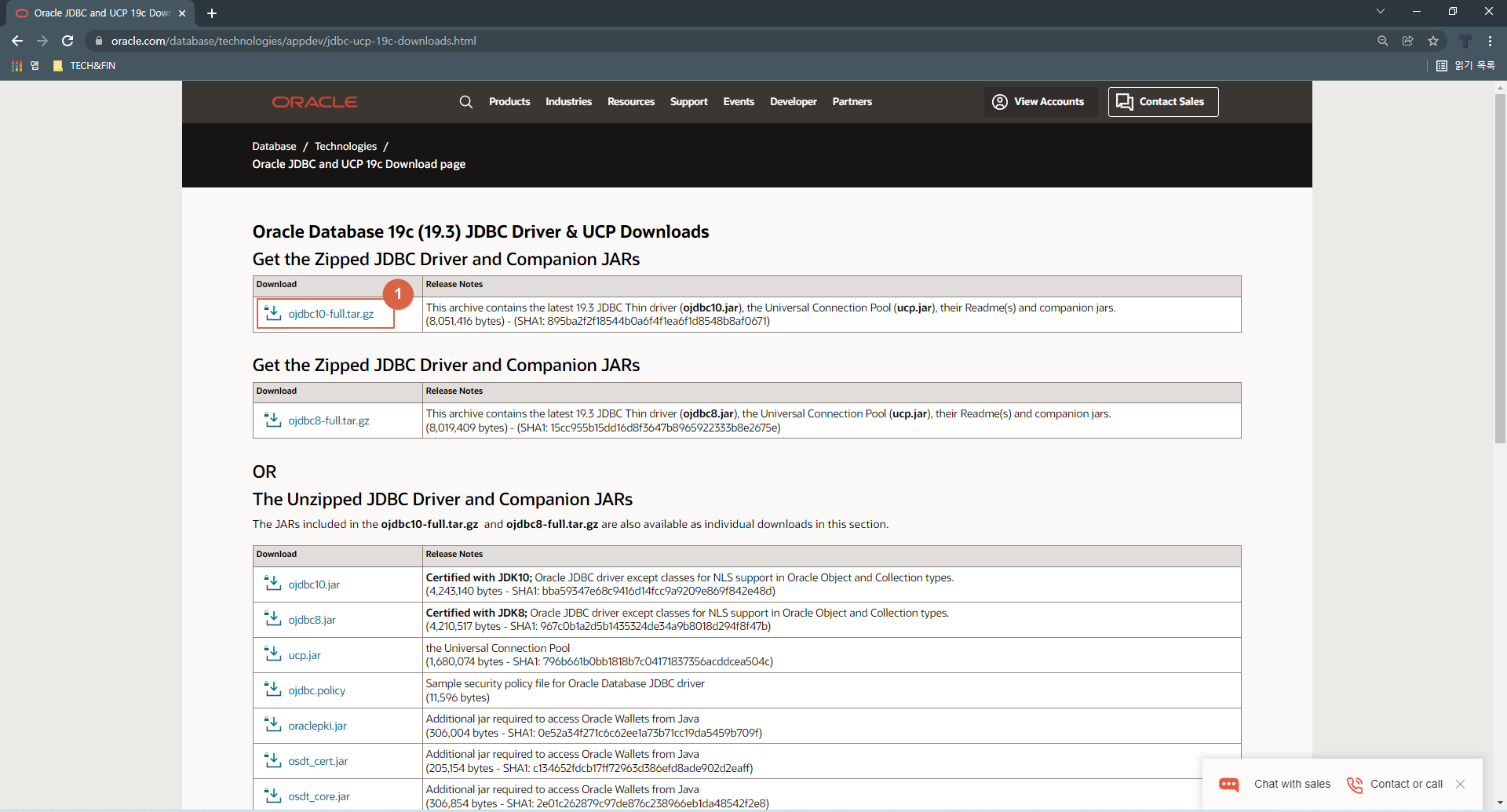Screen dimensions: 1507x812
Task: Open the Chrome three-dot menu
Action: (1490, 41)
